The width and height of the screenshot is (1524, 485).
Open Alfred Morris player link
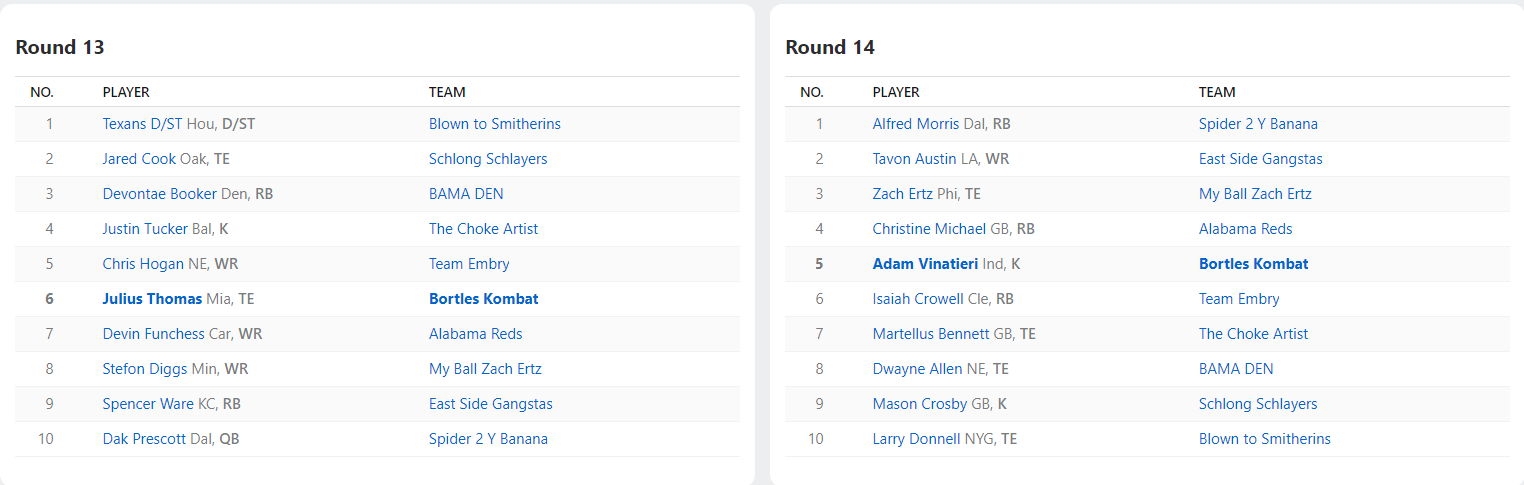(915, 124)
